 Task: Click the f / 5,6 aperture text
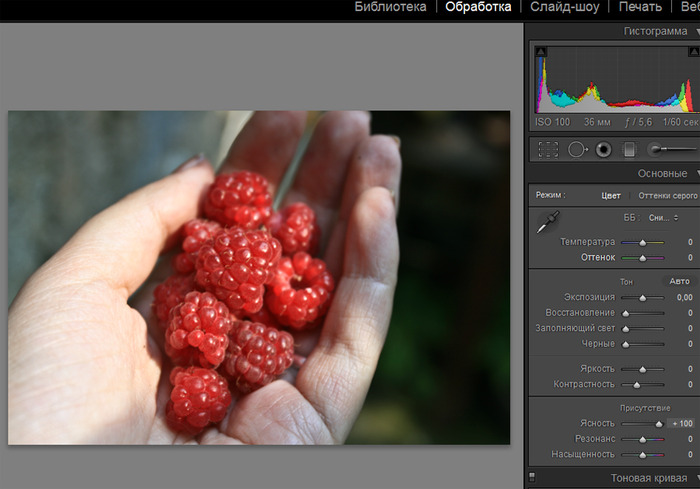tap(638, 122)
